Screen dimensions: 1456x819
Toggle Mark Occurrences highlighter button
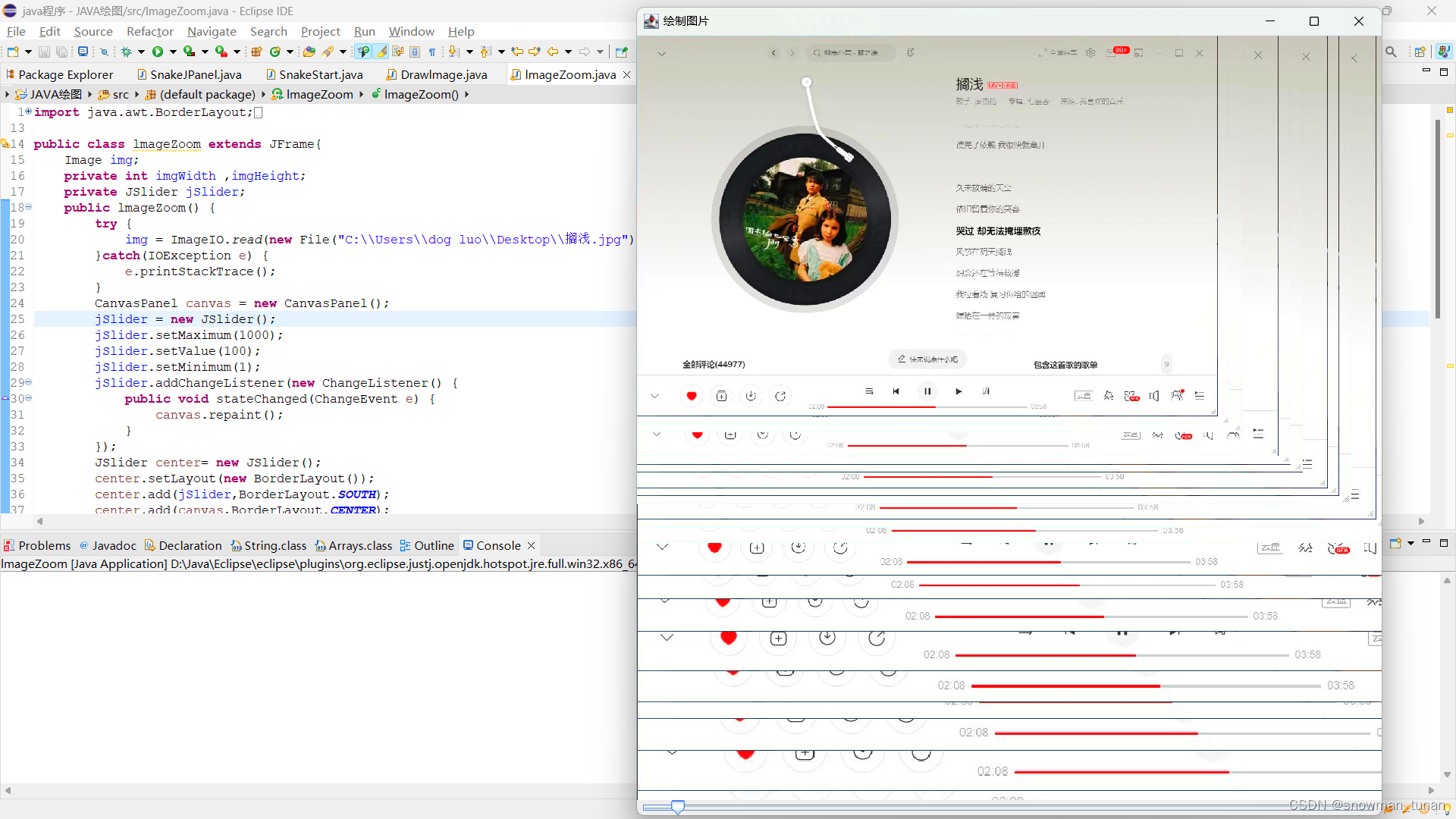(x=381, y=52)
